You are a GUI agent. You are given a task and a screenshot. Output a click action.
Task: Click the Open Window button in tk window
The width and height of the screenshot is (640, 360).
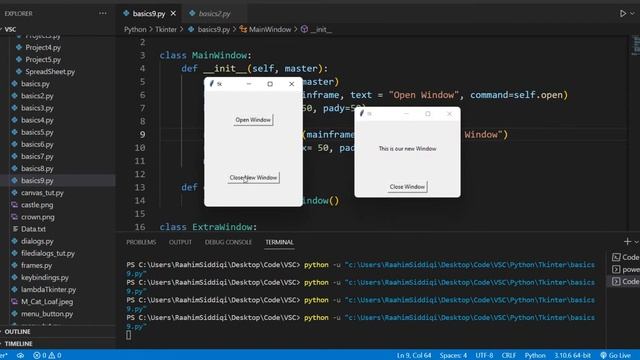coord(253,120)
